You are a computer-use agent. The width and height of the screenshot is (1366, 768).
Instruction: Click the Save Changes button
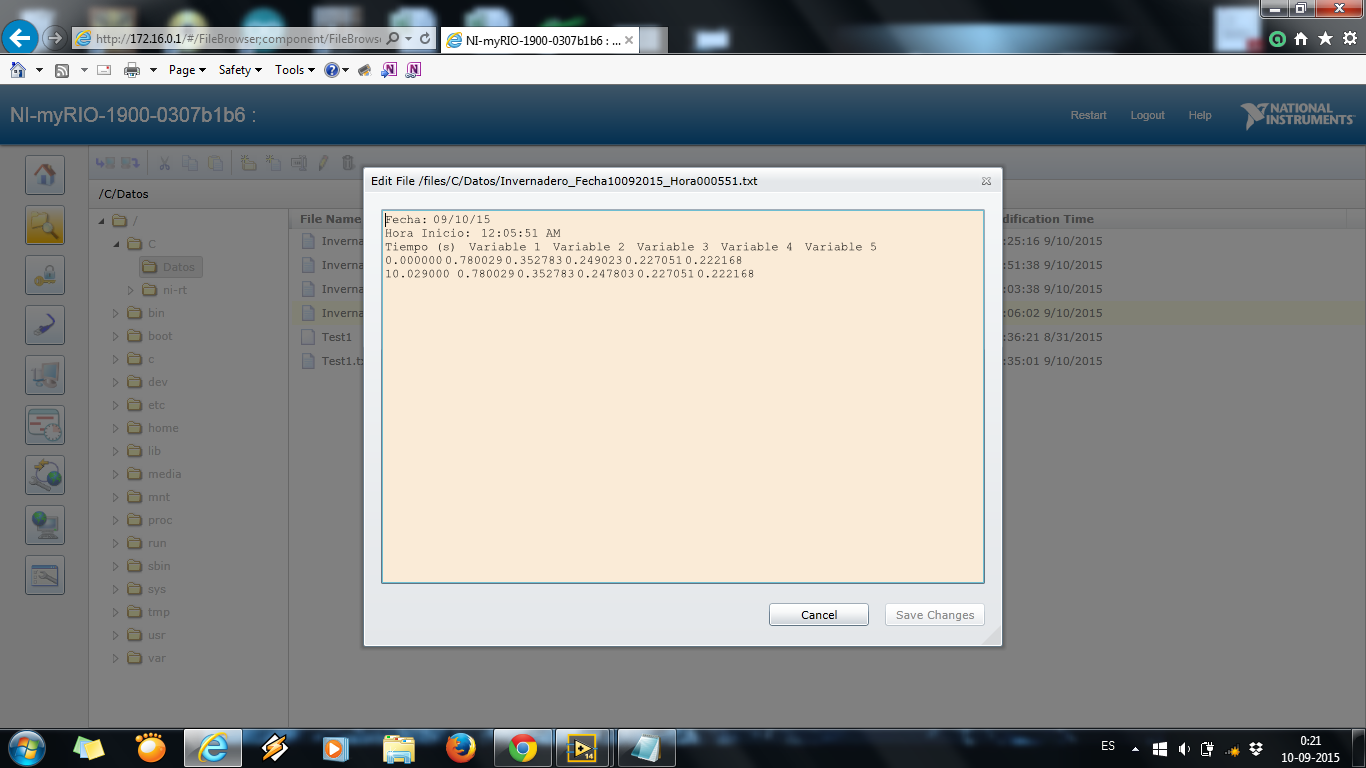935,615
